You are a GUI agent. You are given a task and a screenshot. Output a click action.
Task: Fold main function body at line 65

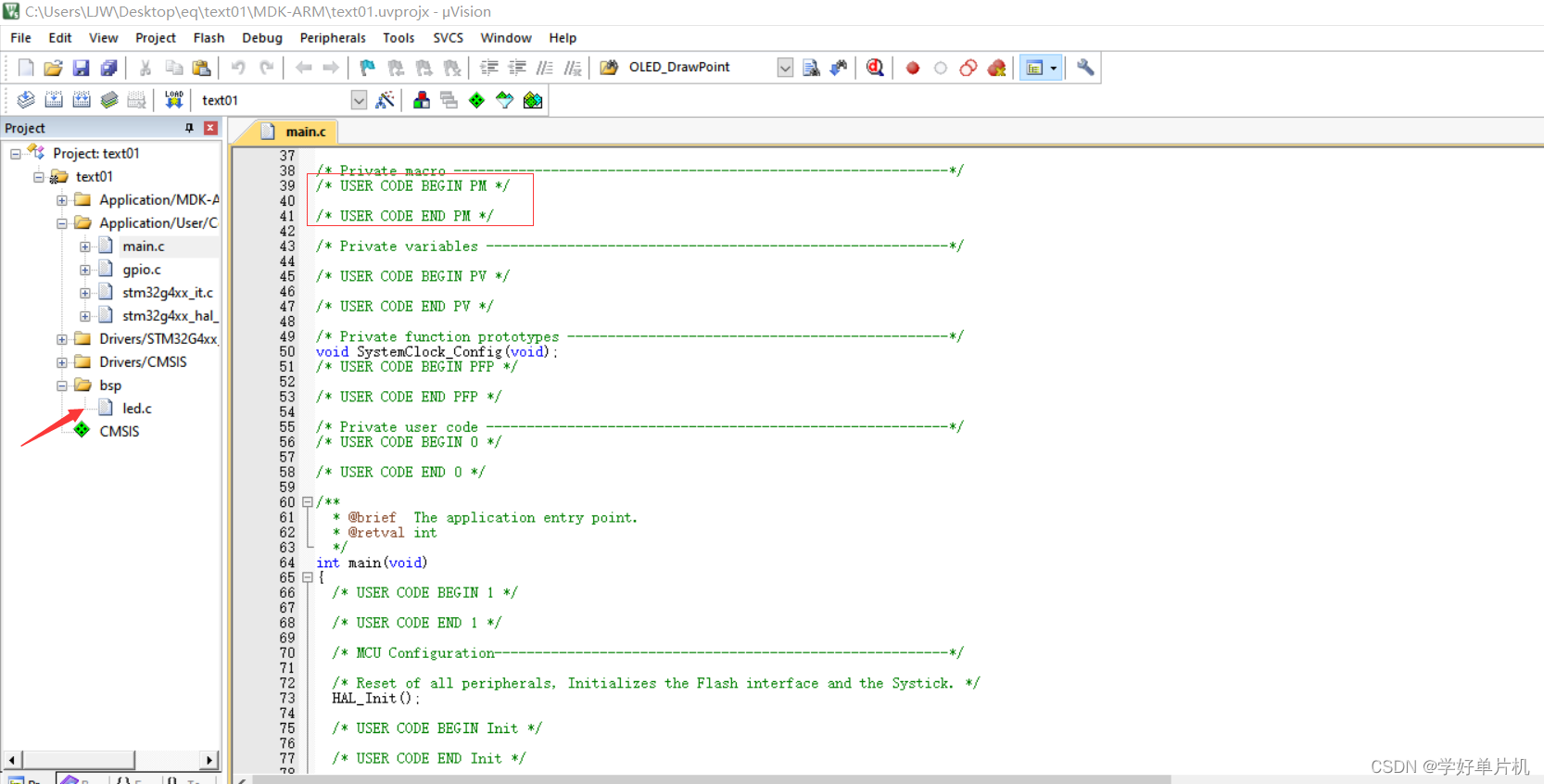(x=308, y=577)
